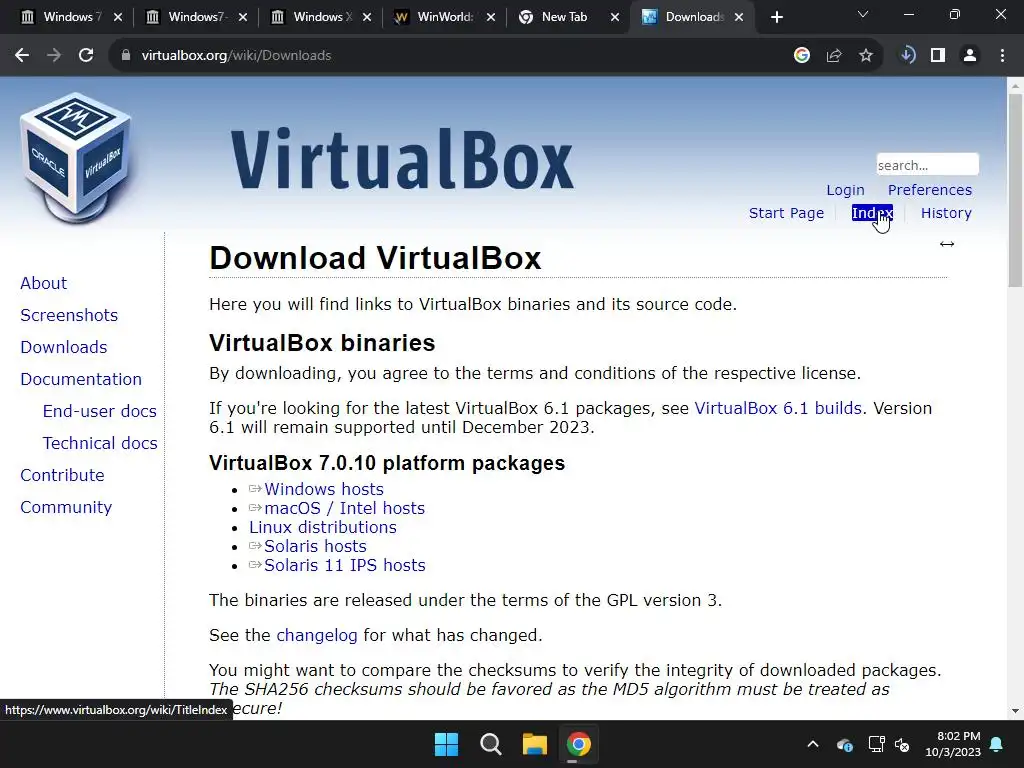Open the highlighted Index link

click(x=872, y=213)
